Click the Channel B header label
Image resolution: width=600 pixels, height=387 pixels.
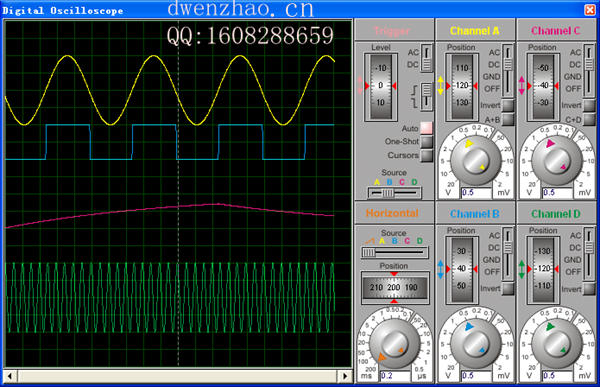[x=475, y=214]
